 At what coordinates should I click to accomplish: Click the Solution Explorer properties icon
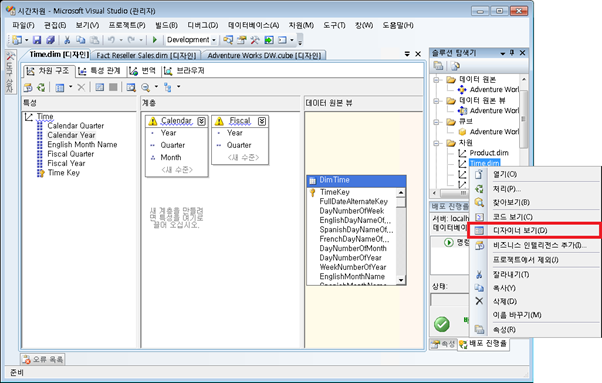438,66
